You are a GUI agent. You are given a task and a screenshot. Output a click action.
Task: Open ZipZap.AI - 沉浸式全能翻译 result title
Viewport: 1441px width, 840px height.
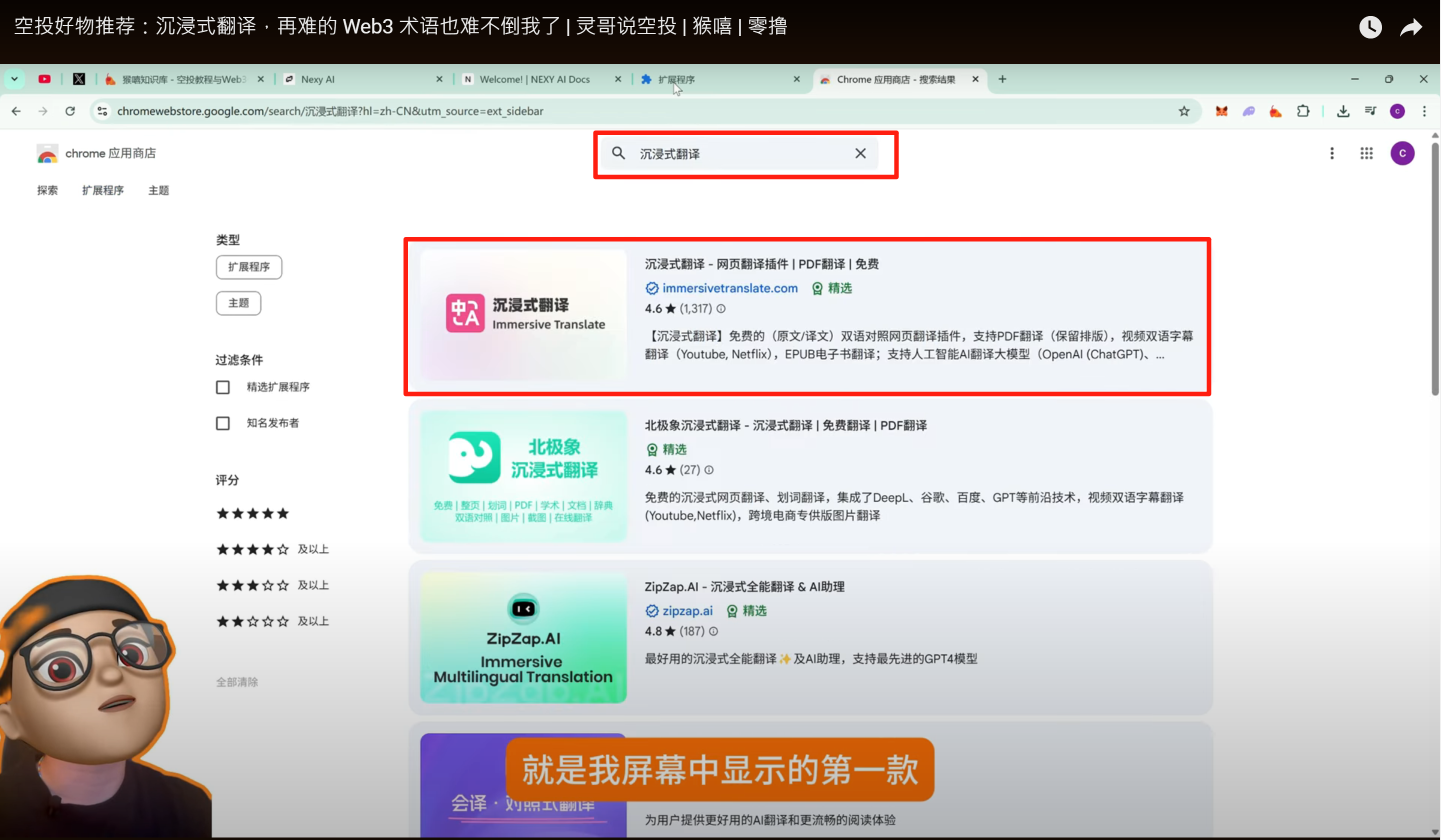pos(744,586)
